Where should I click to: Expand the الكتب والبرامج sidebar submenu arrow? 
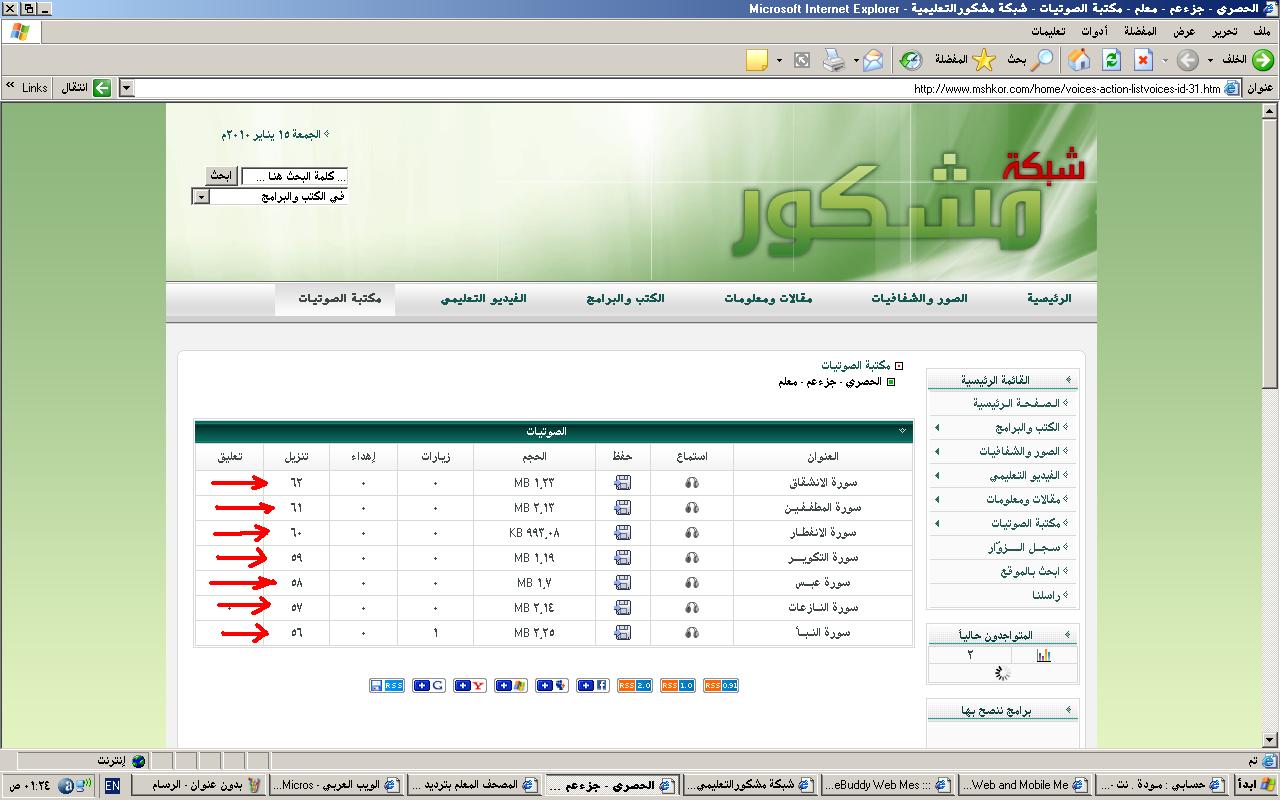(x=937, y=428)
